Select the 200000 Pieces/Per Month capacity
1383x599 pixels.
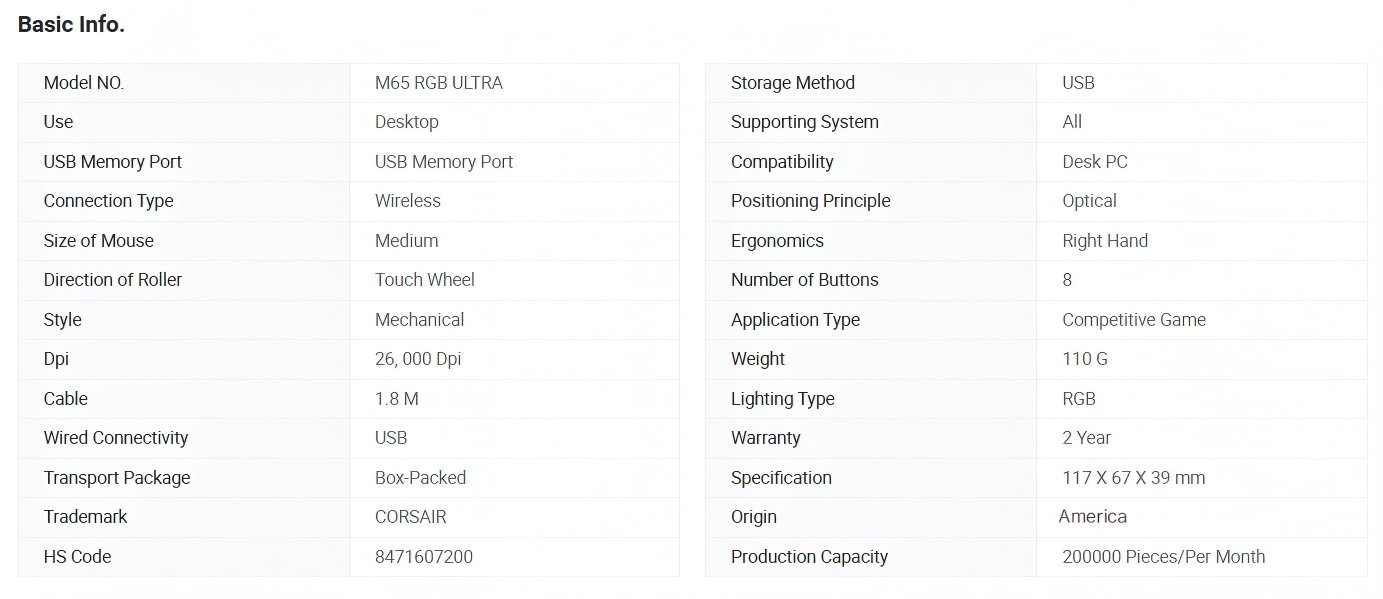pyautogui.click(x=1163, y=557)
